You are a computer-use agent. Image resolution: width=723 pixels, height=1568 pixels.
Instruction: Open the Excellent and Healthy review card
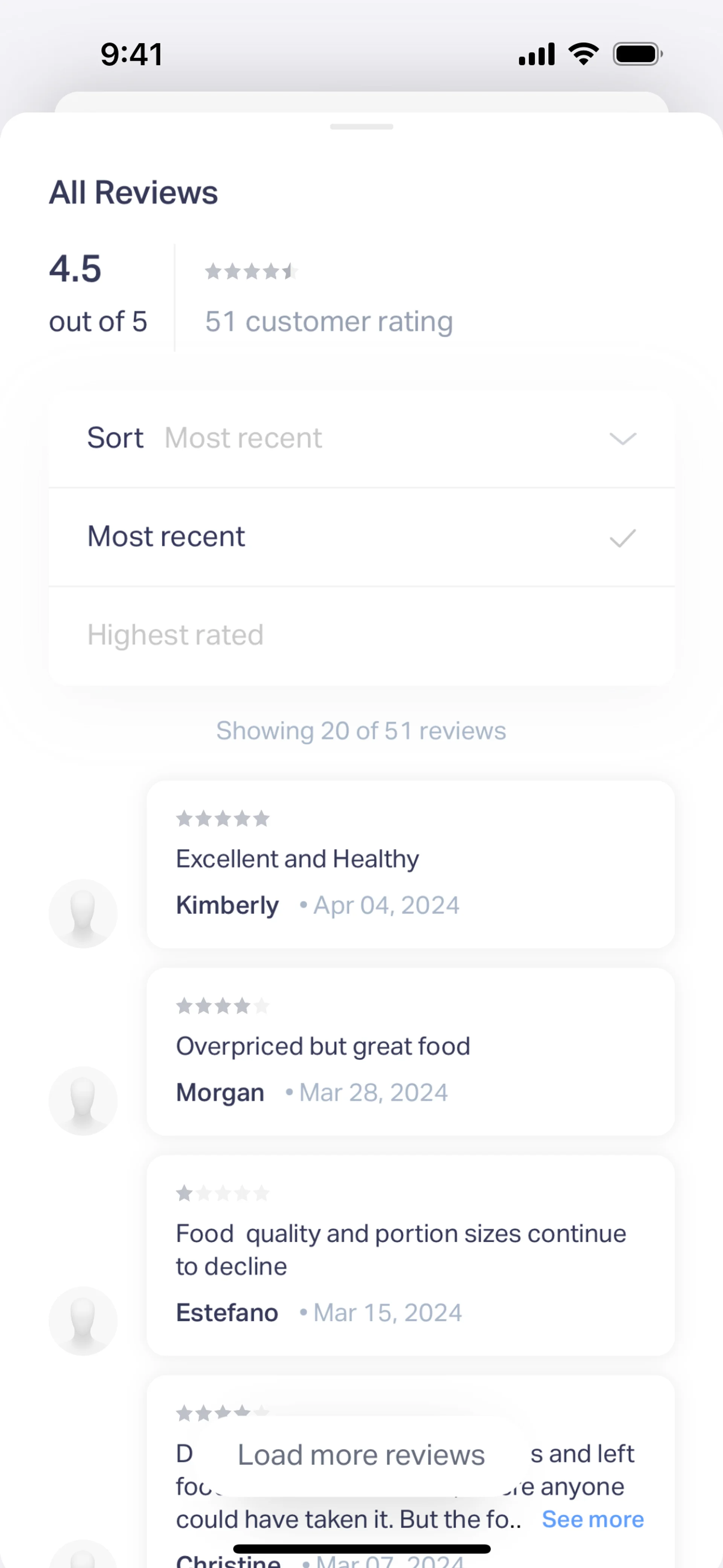click(410, 864)
